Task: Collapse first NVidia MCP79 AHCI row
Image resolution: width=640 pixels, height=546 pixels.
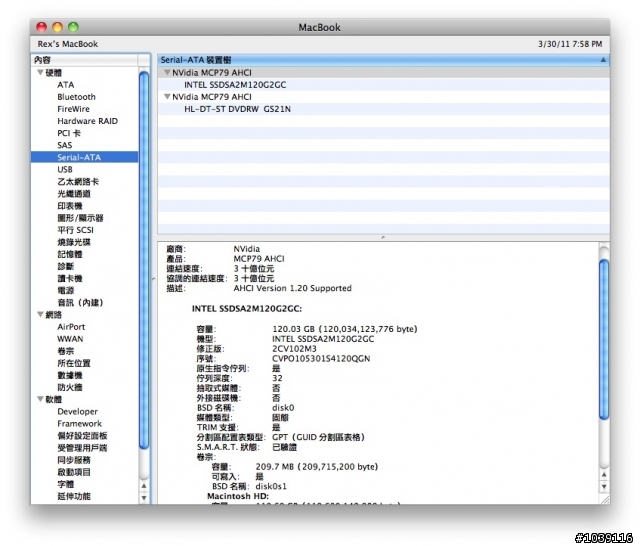Action: (167, 72)
